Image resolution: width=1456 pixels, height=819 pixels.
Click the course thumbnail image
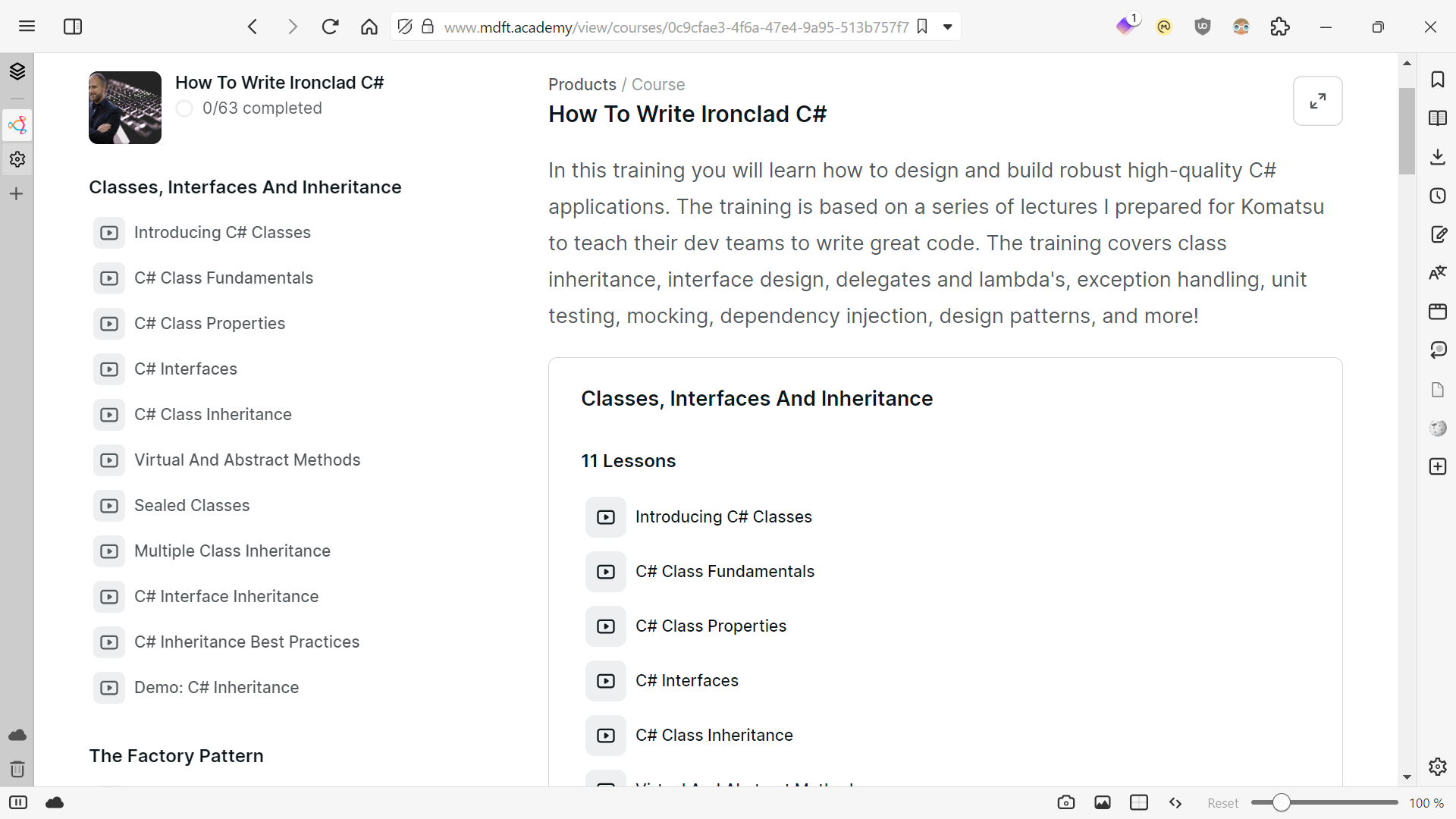tap(125, 108)
